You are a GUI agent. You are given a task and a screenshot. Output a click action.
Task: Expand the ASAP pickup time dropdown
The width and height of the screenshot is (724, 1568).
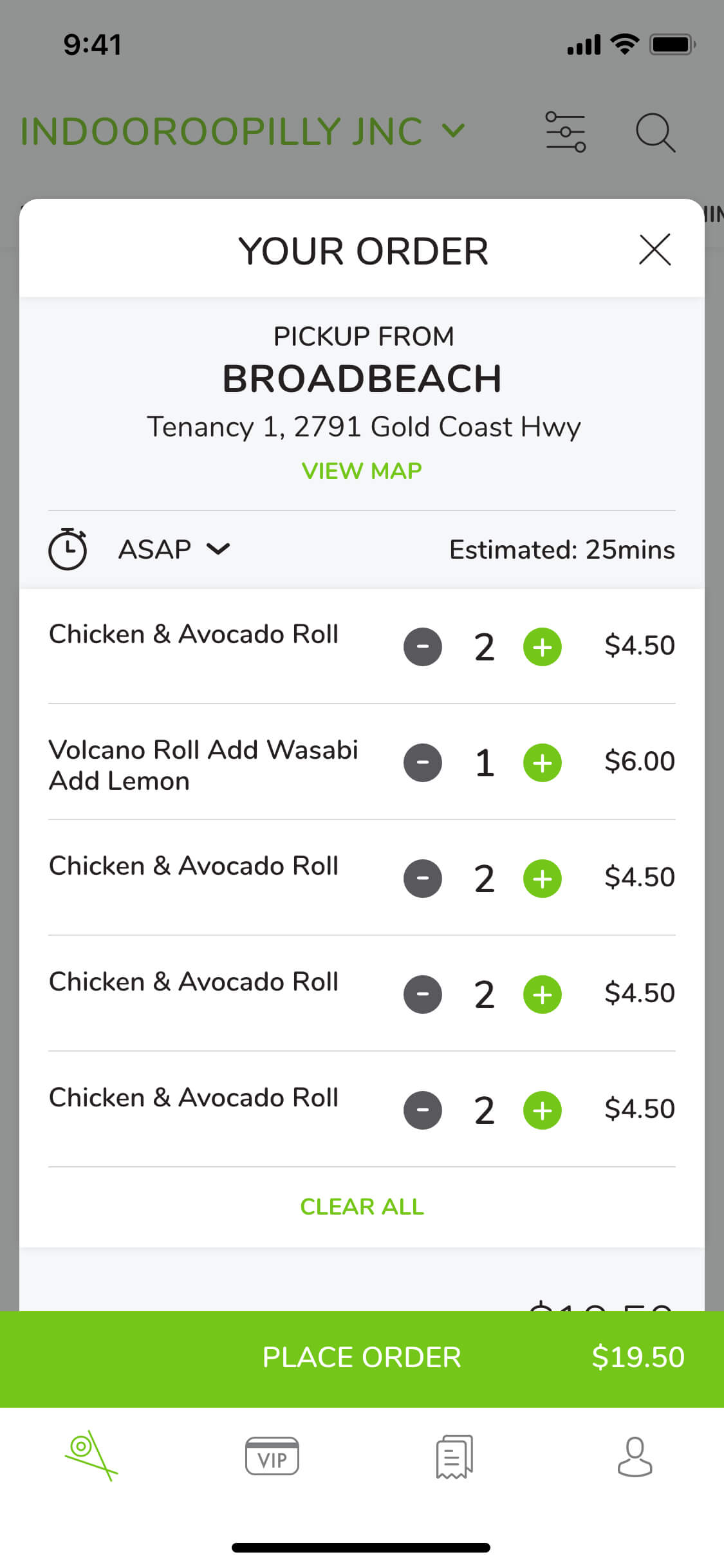[174, 549]
